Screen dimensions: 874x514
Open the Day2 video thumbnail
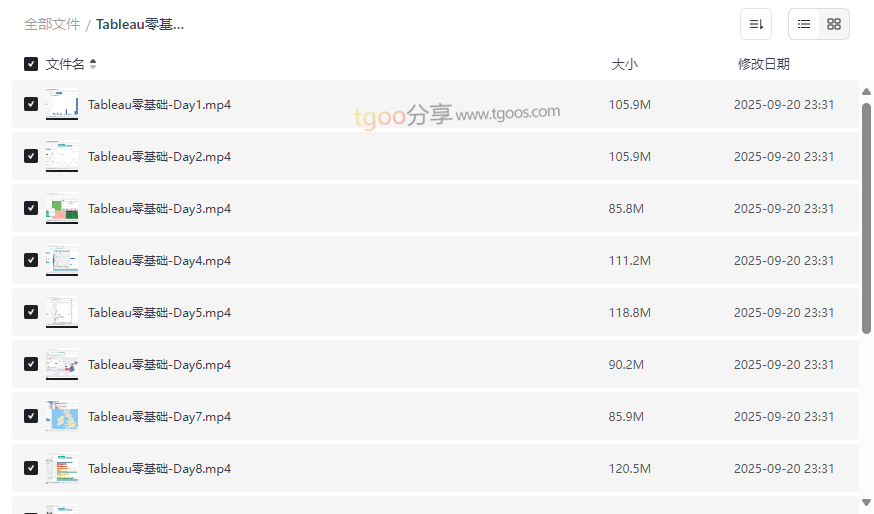pyautogui.click(x=62, y=156)
